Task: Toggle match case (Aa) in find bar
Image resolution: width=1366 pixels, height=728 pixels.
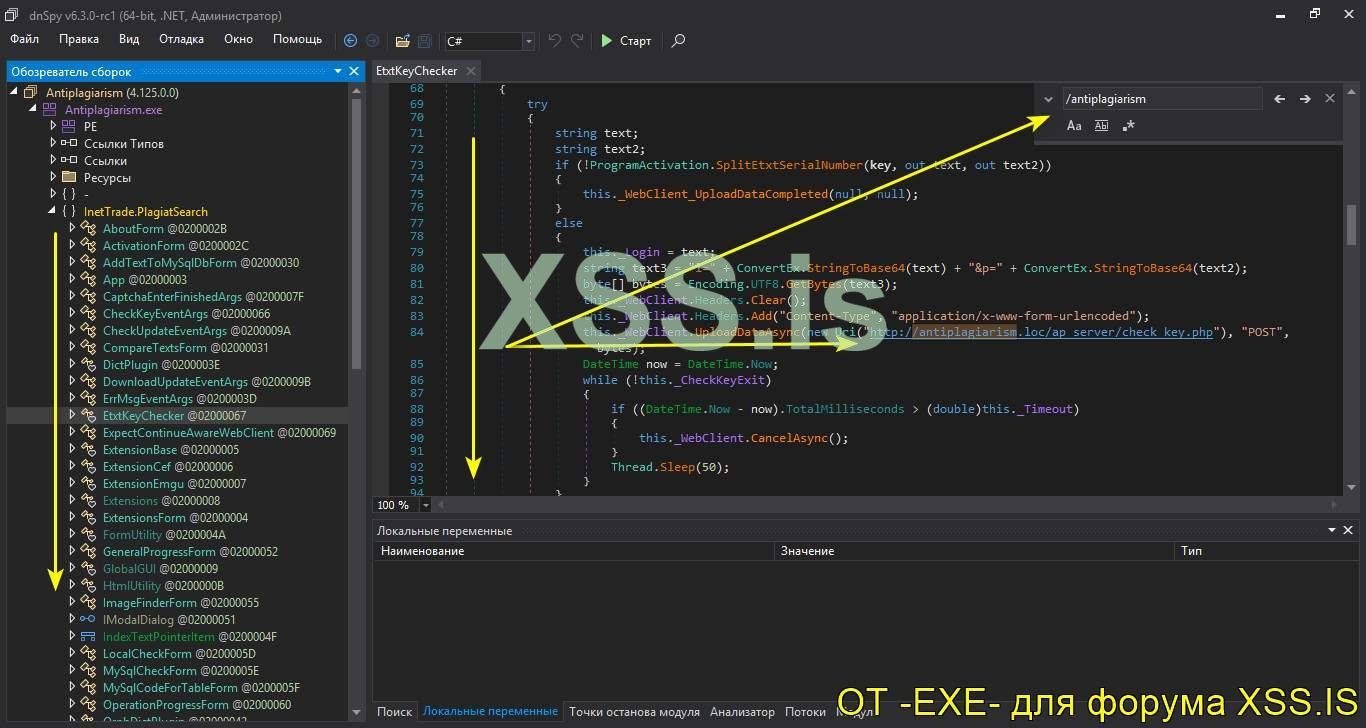Action: [1074, 126]
